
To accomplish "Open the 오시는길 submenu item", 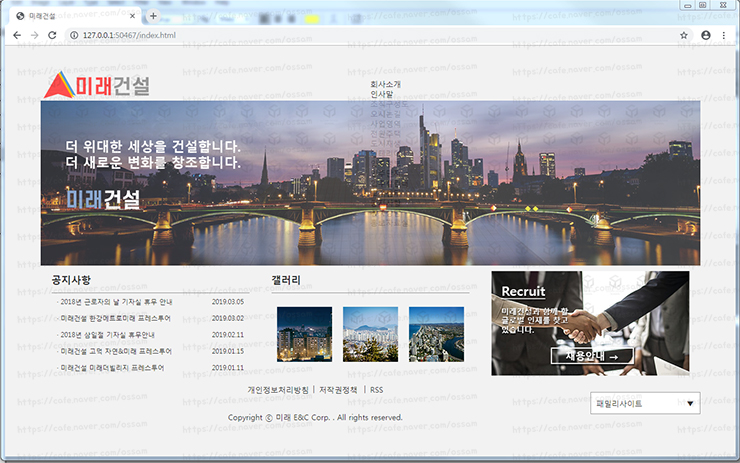I will [x=386, y=114].
